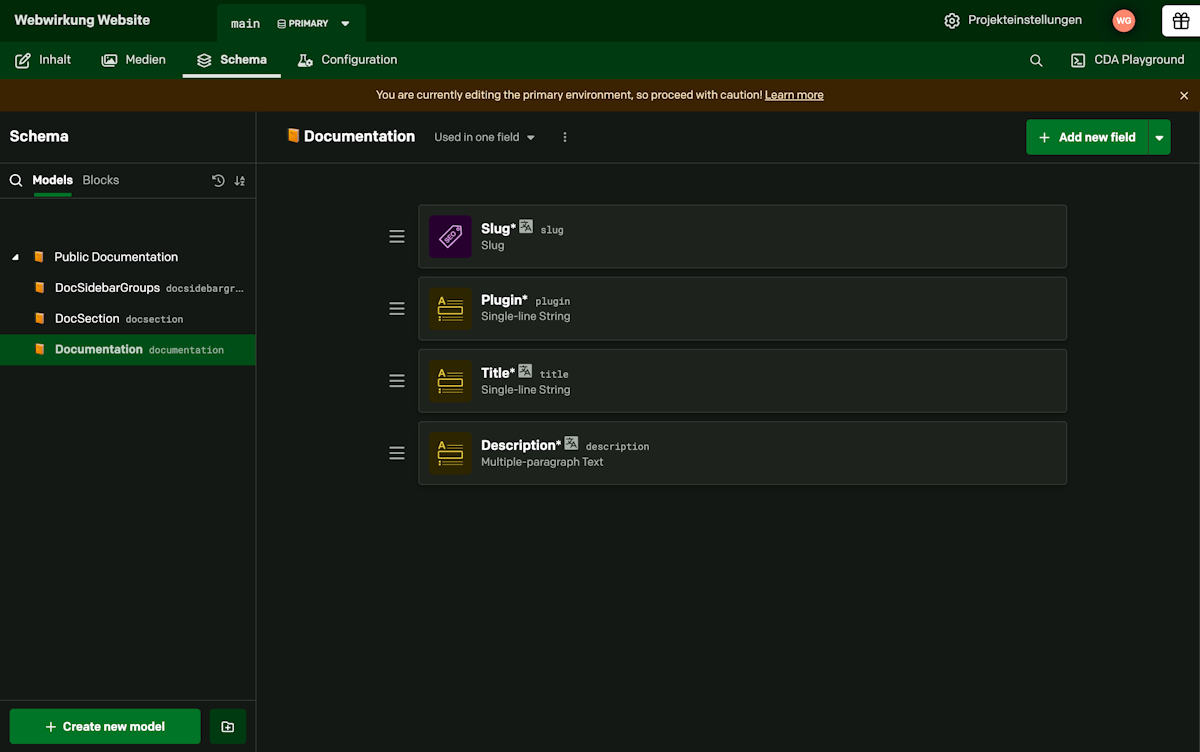
Task: Select the Models tab in sidebar
Action: pos(53,180)
